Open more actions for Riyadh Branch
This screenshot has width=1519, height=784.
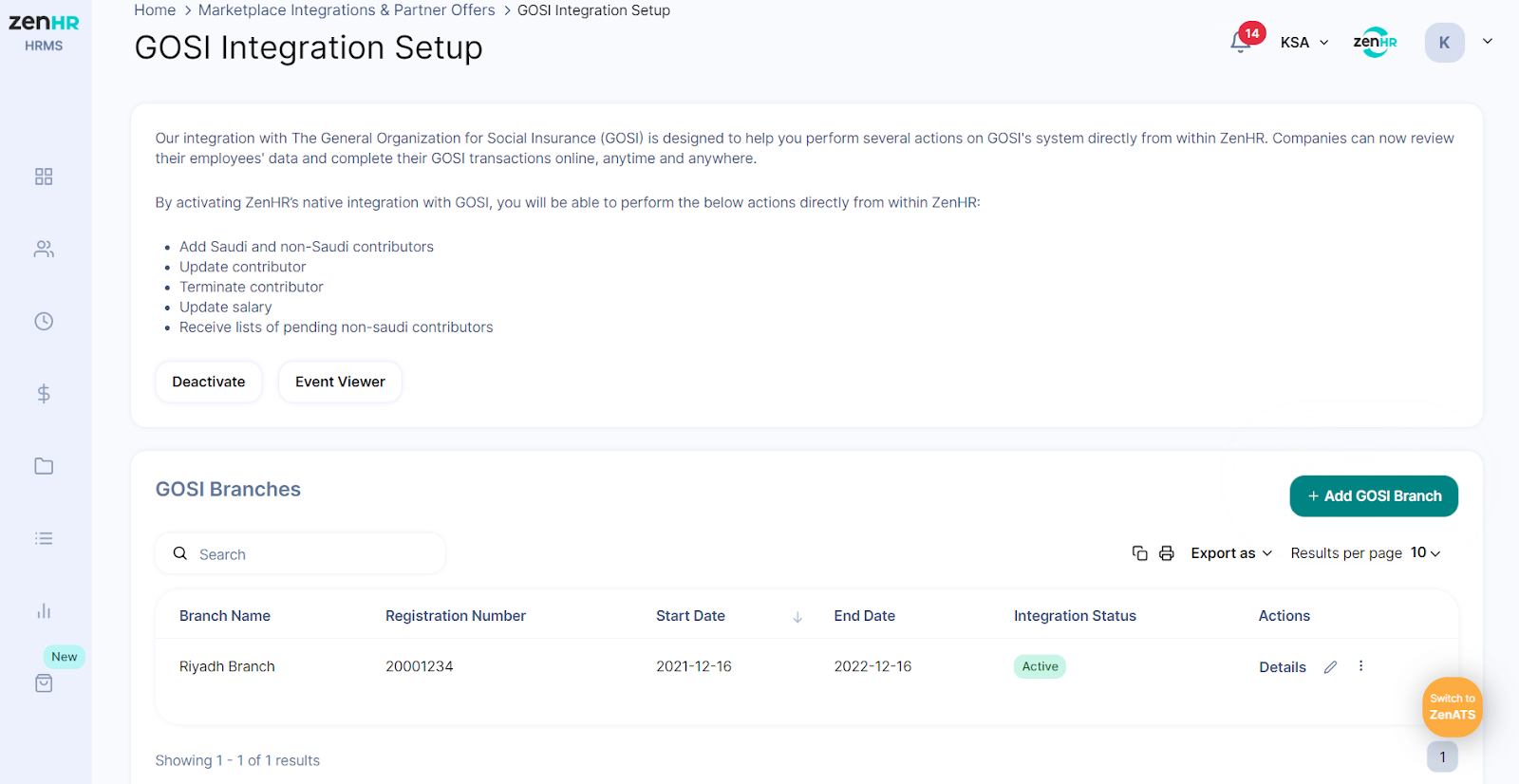[x=1360, y=666]
